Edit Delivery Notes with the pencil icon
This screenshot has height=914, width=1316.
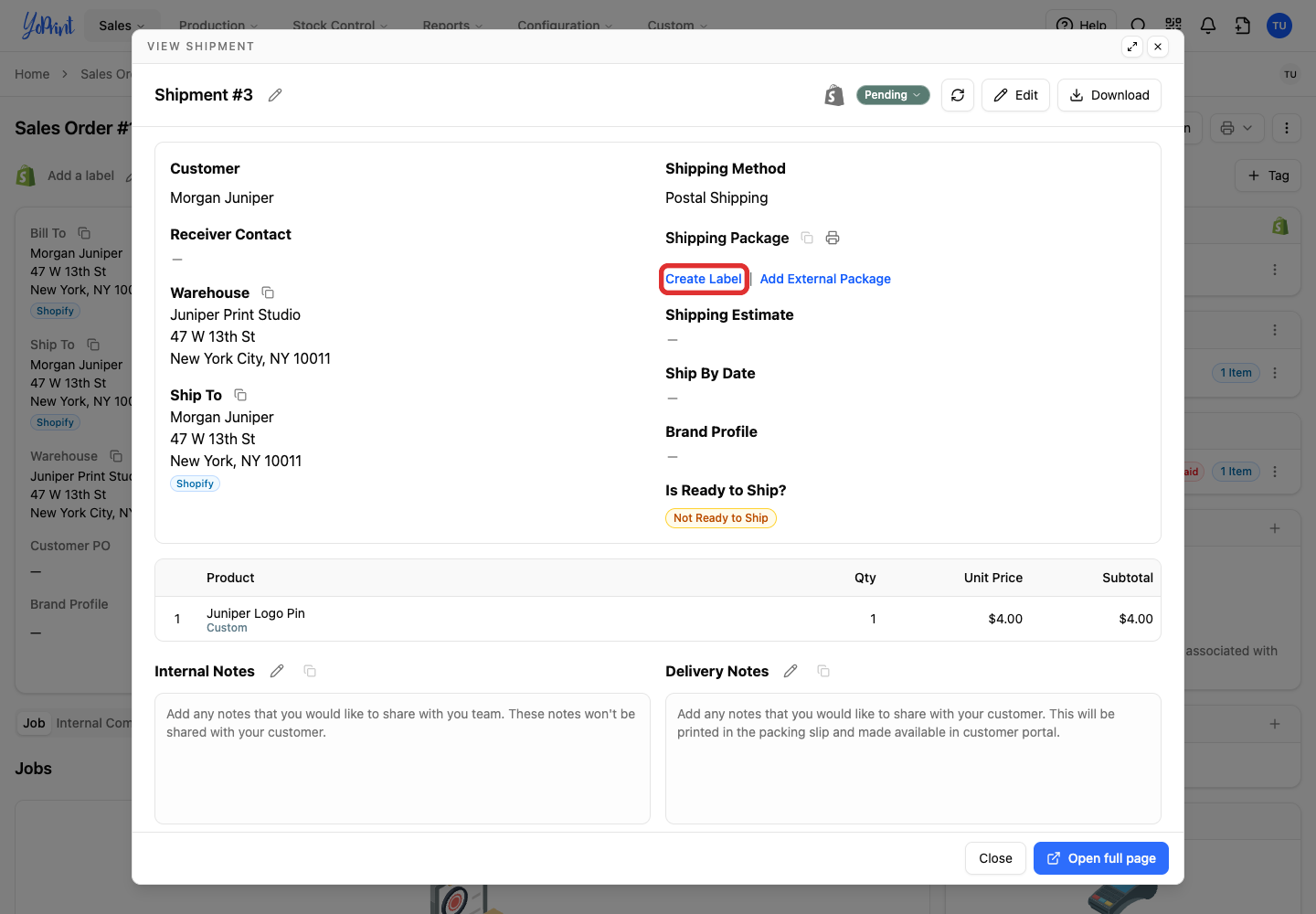tap(791, 671)
